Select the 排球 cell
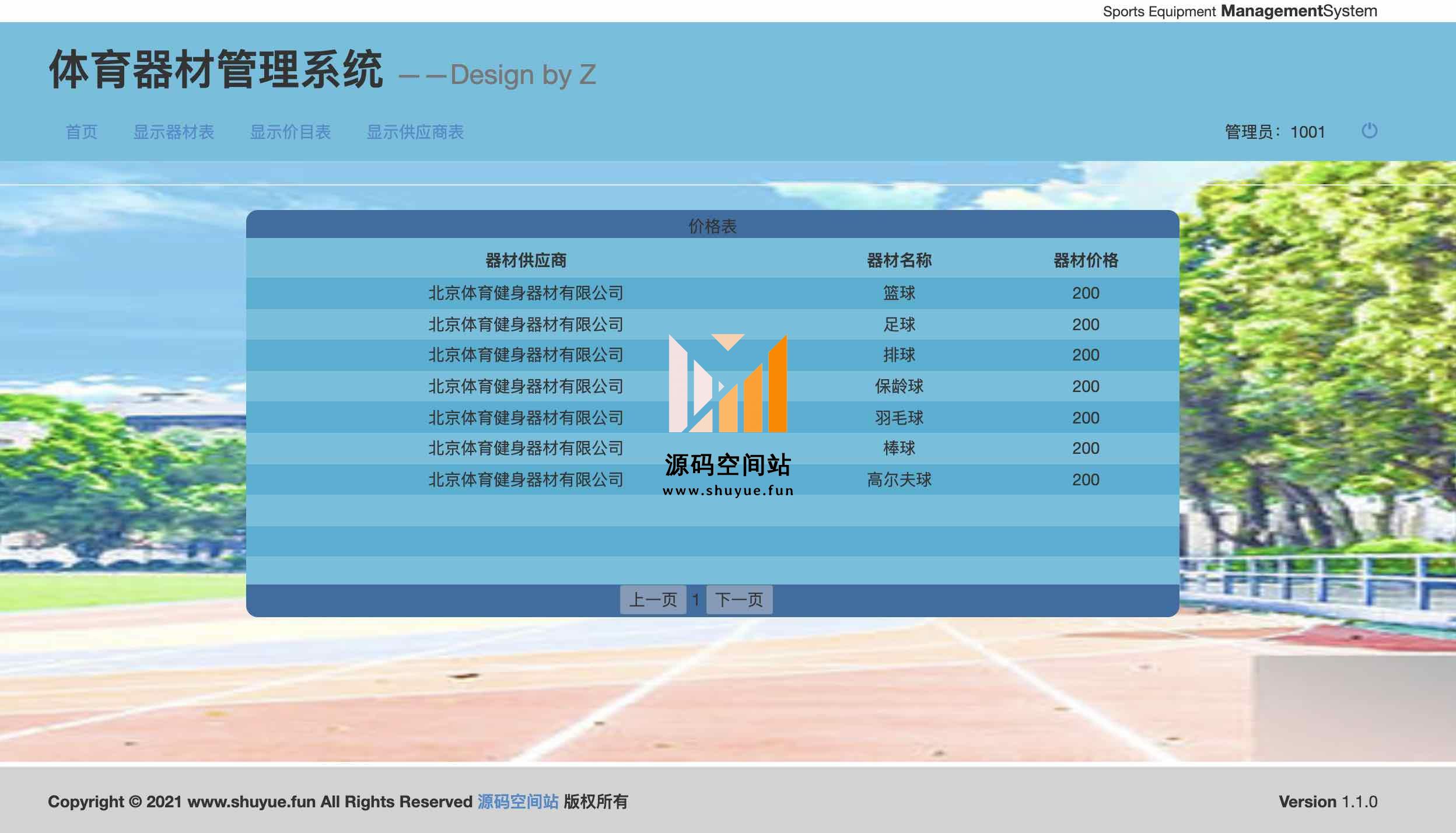The width and height of the screenshot is (1456, 833). point(899,355)
